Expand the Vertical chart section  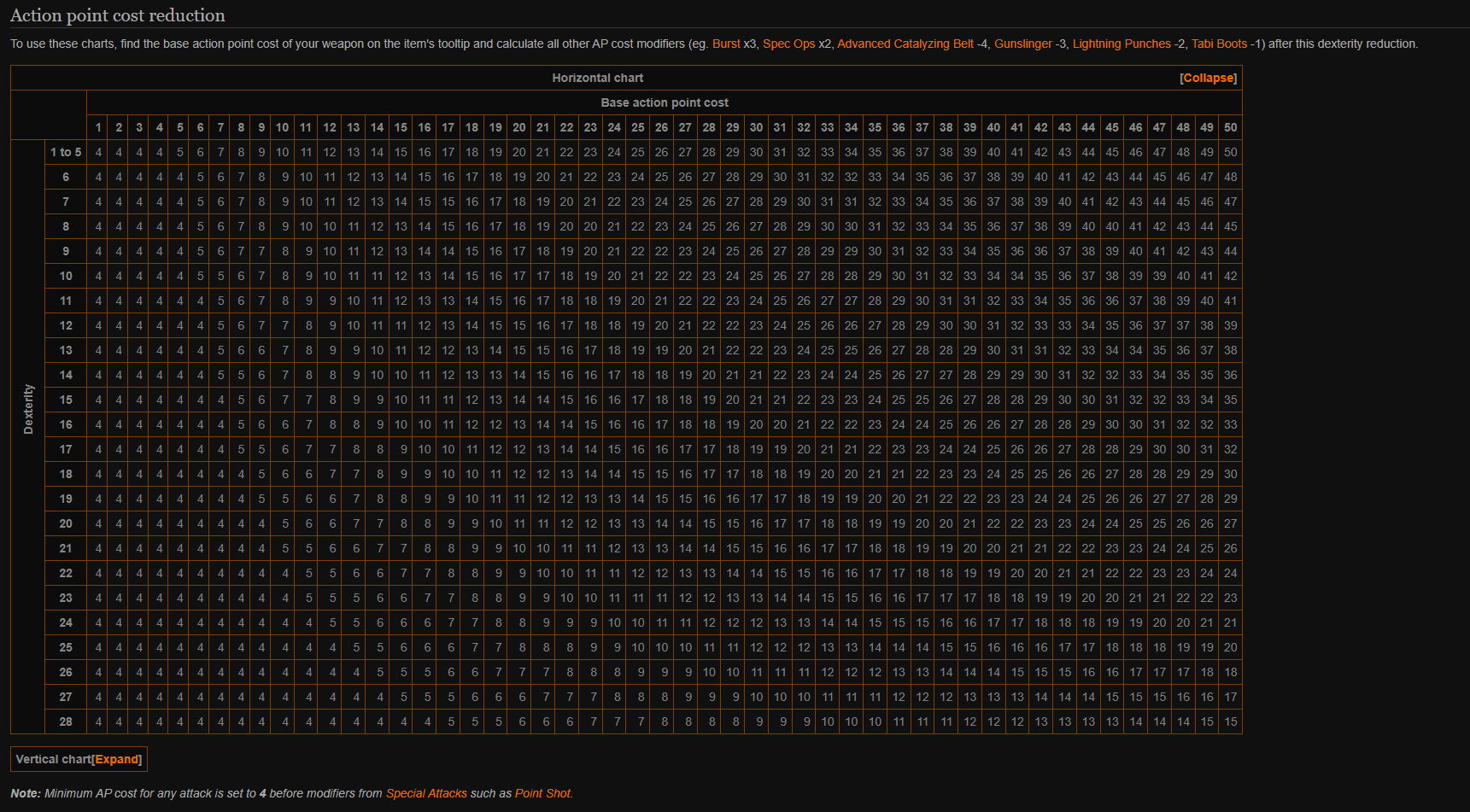point(117,759)
